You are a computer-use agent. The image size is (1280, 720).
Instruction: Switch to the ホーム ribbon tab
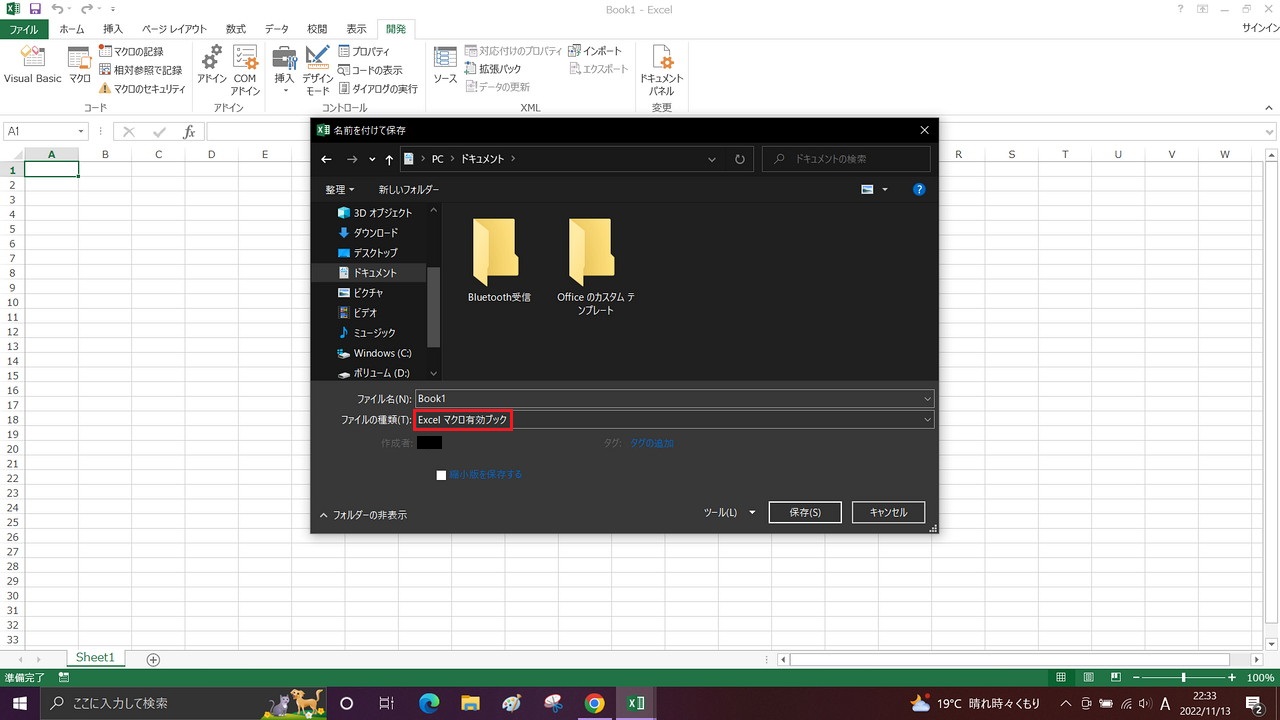(72, 29)
